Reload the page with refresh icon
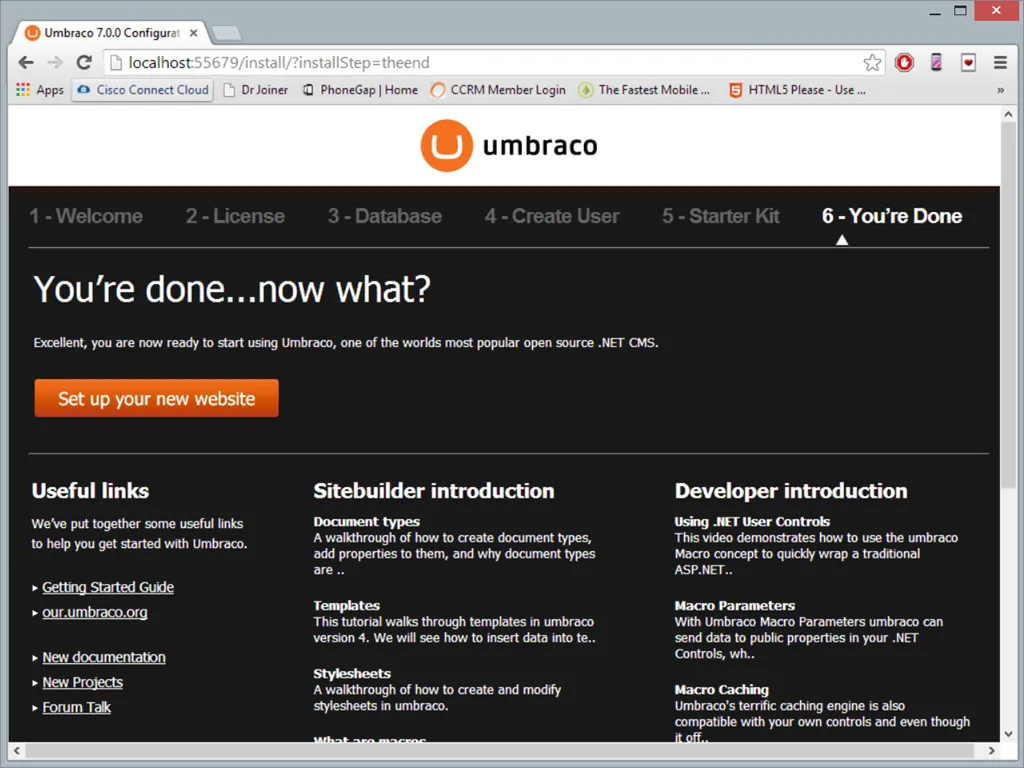Screen dimensions: 1024x768 pos(84,62)
